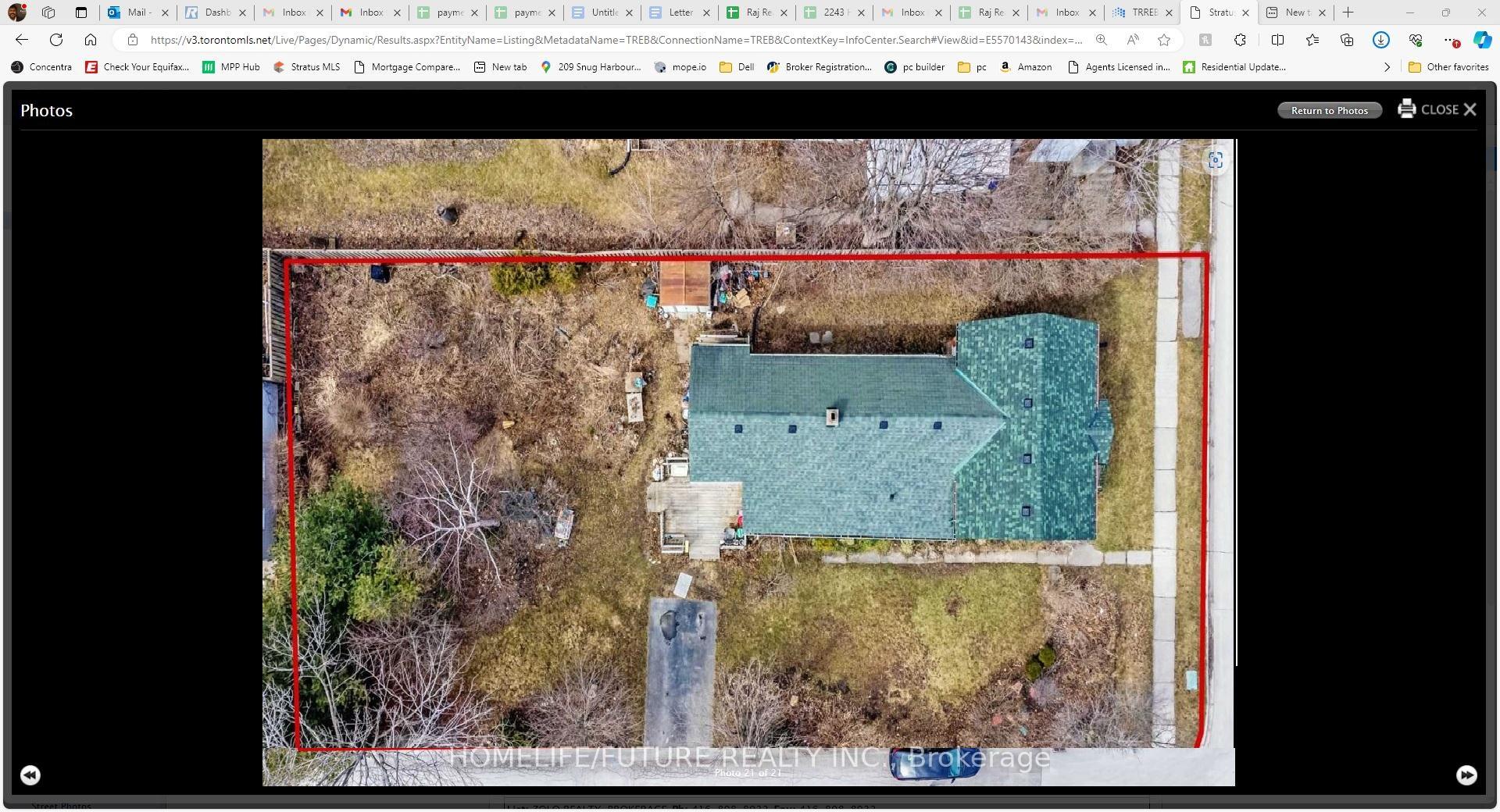Viewport: 1500px width, 812px height.
Task: Open the Copilot sidebar icon
Action: (1482, 40)
